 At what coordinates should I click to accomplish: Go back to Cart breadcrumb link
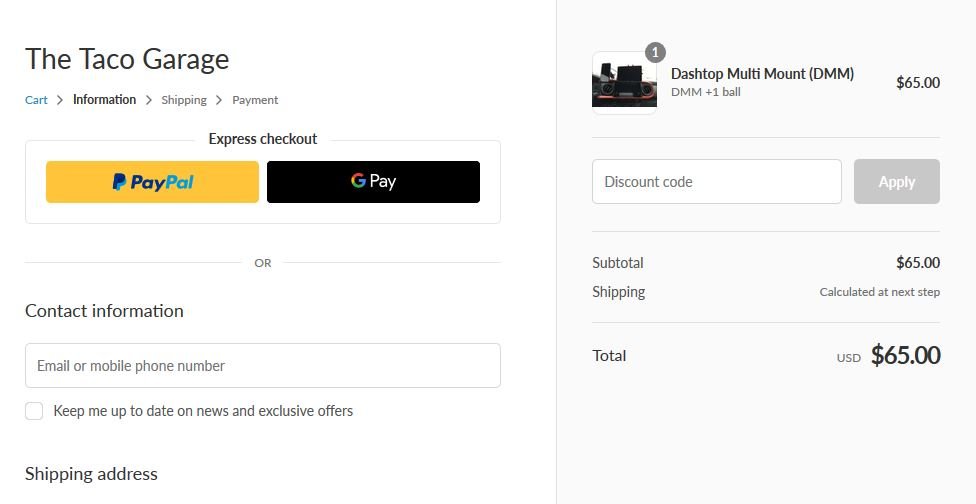point(36,100)
